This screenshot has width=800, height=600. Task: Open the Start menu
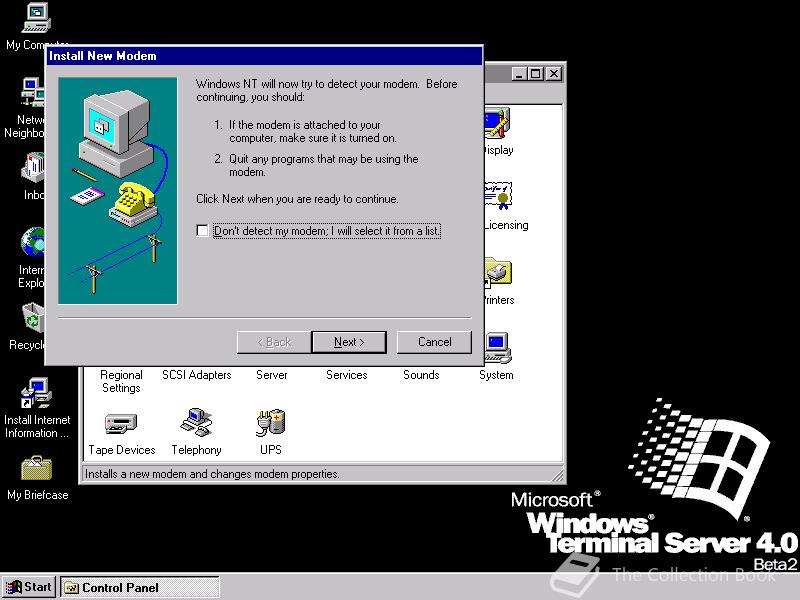[x=29, y=587]
